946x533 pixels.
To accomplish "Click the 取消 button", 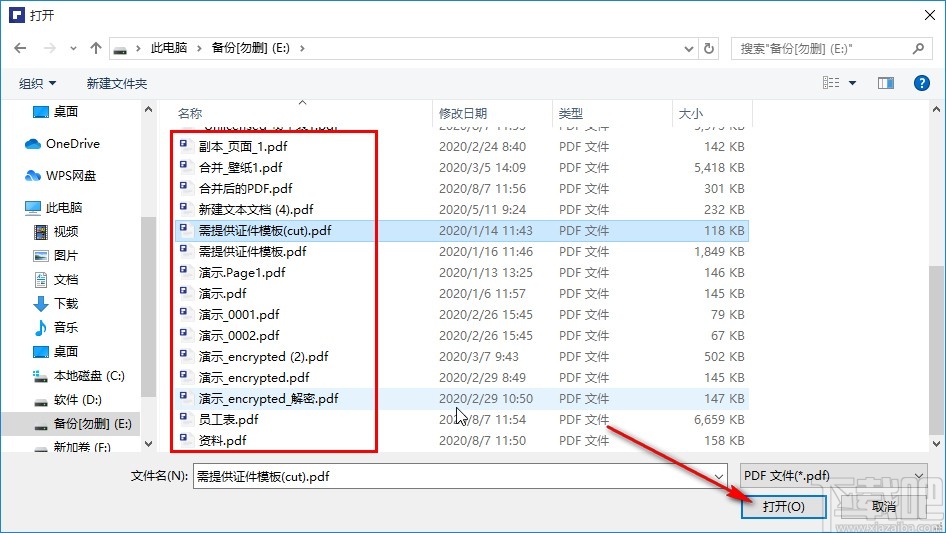I will (x=884, y=506).
